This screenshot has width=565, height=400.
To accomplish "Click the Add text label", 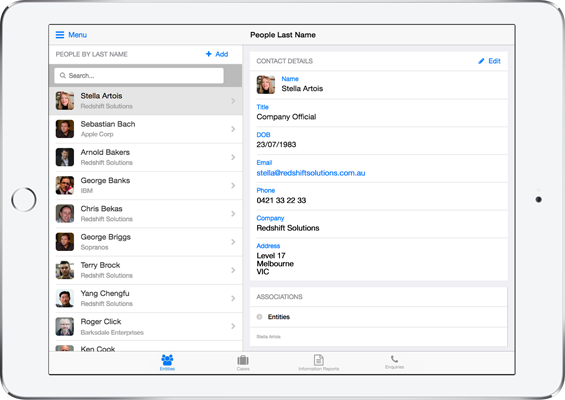I will pos(222,54).
